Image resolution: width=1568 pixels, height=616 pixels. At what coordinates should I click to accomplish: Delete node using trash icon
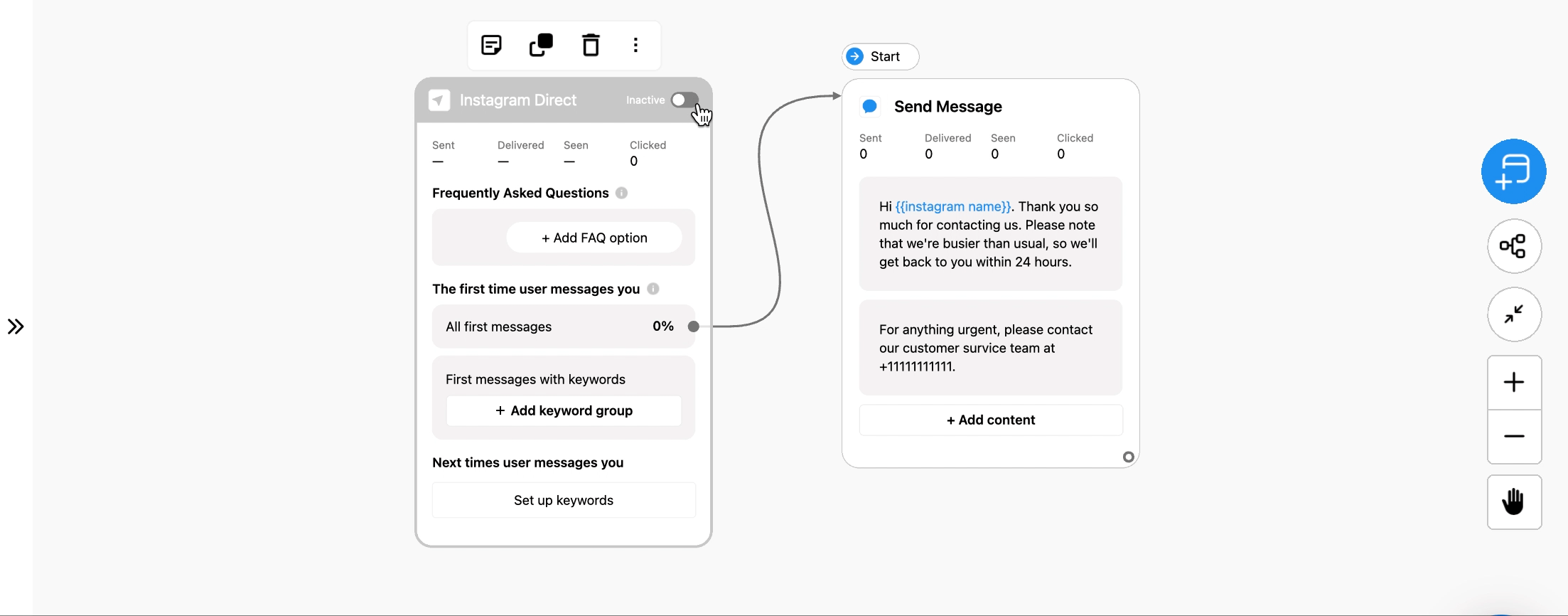coord(591,46)
